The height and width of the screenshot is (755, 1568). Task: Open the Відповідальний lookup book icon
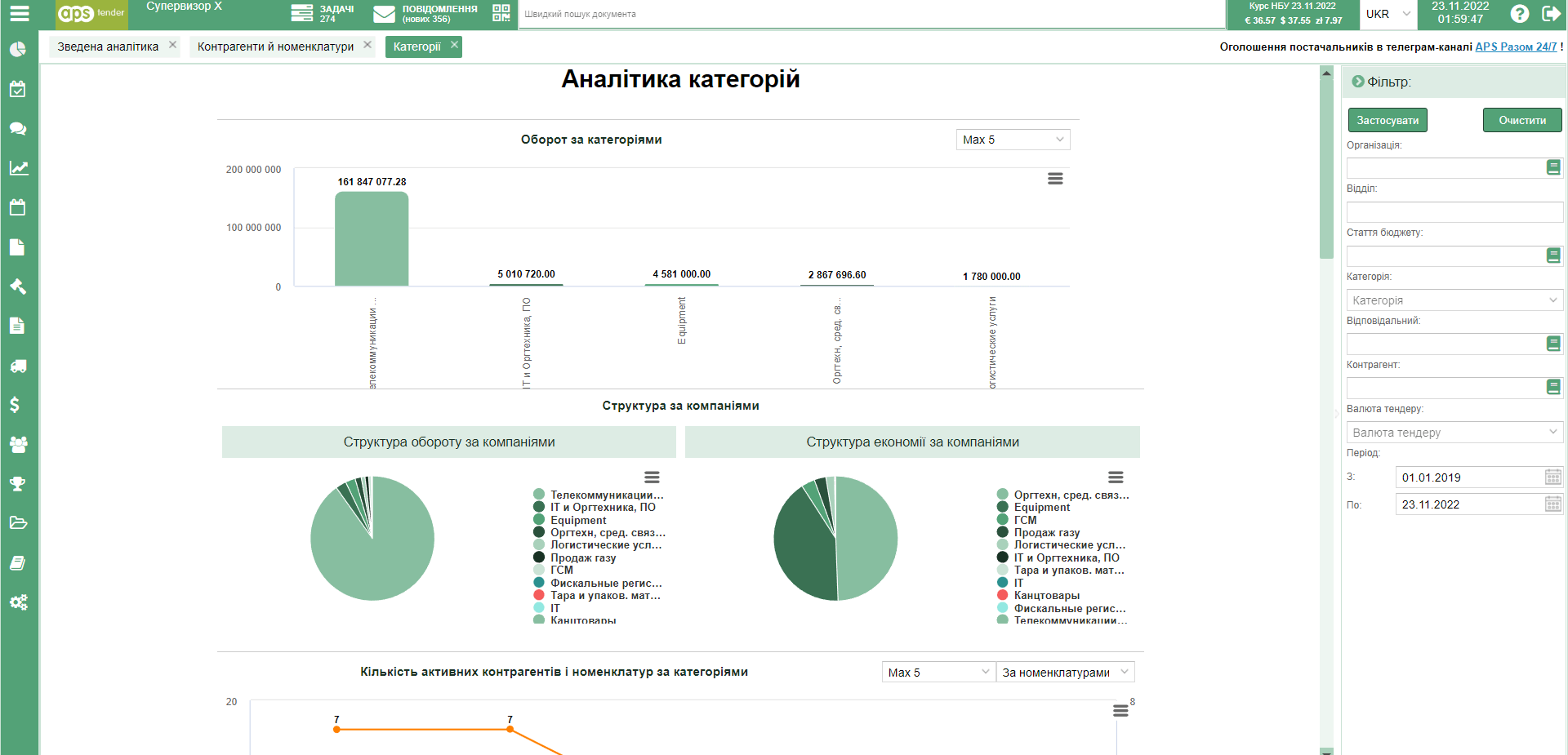(x=1553, y=344)
